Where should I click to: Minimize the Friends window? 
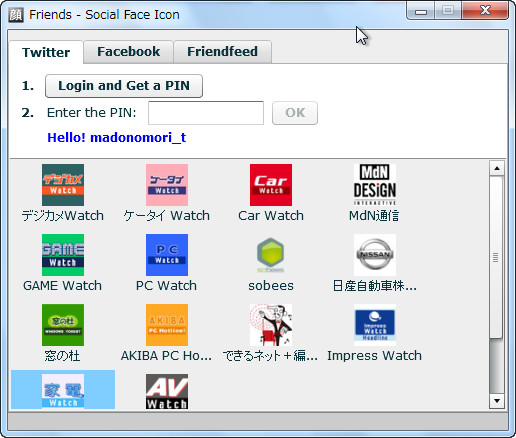point(421,11)
